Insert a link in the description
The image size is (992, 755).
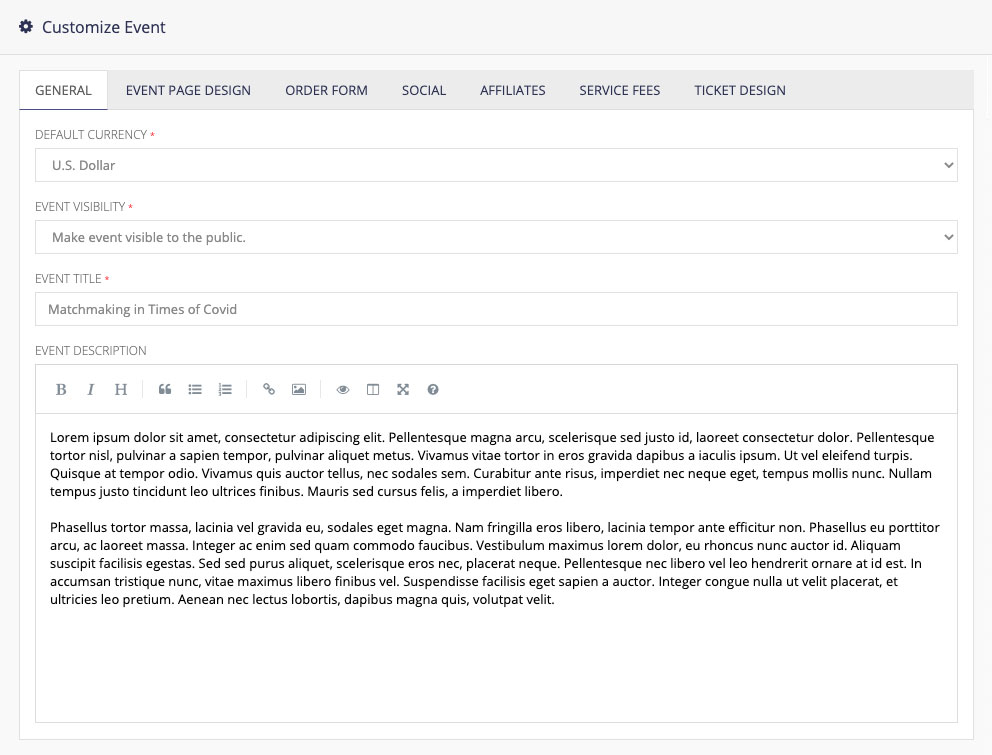269,389
